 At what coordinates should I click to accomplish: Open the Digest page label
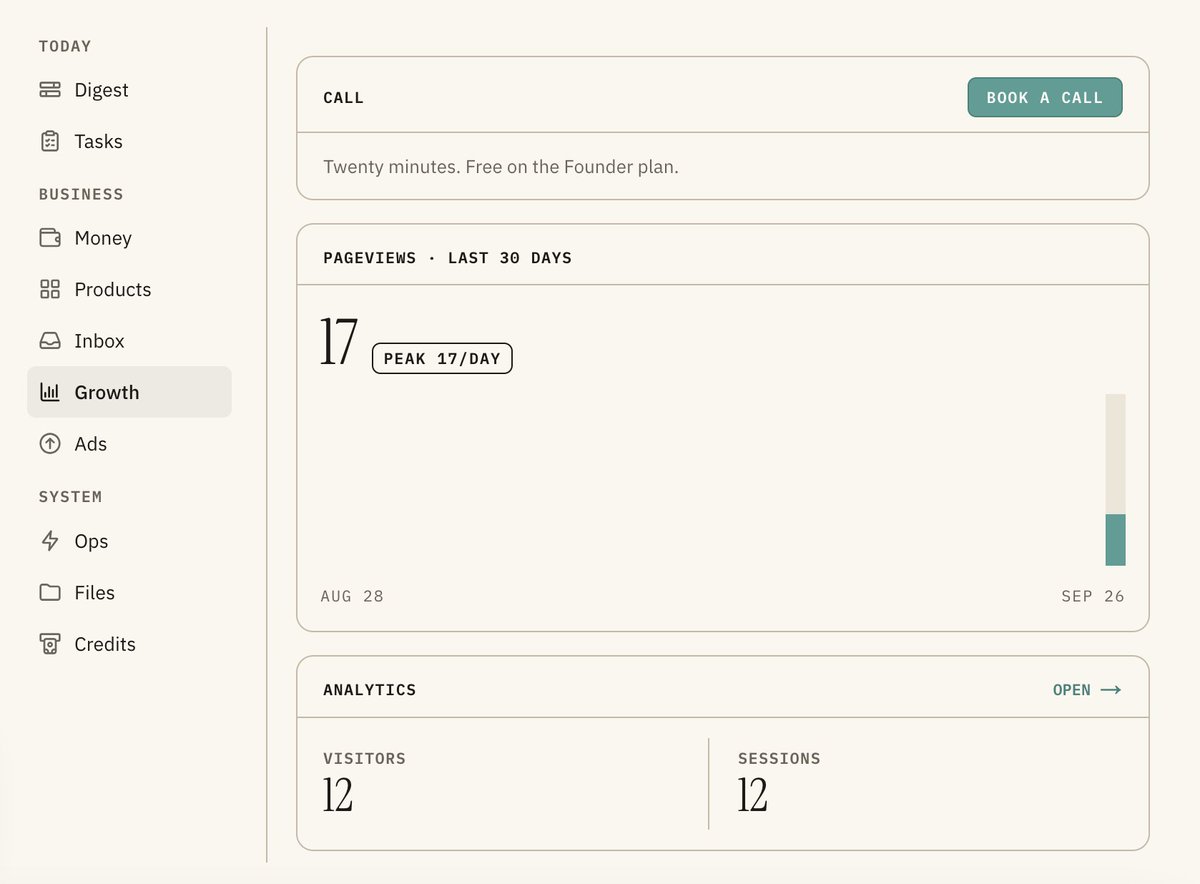pos(101,90)
